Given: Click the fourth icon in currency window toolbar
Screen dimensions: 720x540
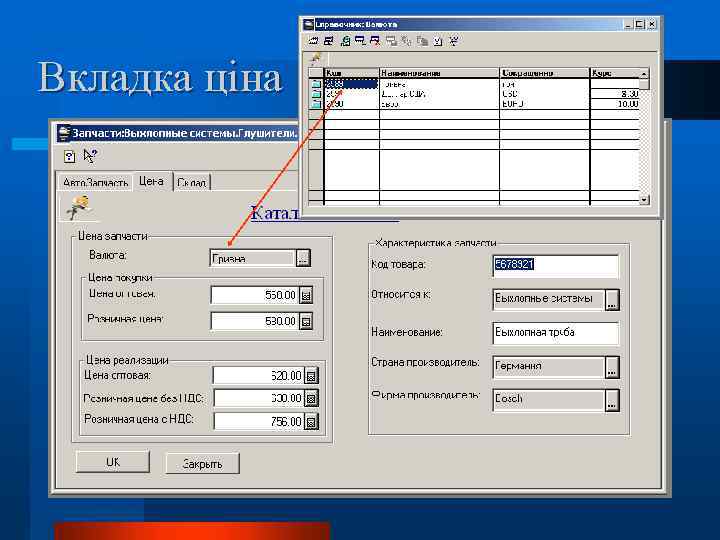Looking at the screenshot, I should pos(360,41).
